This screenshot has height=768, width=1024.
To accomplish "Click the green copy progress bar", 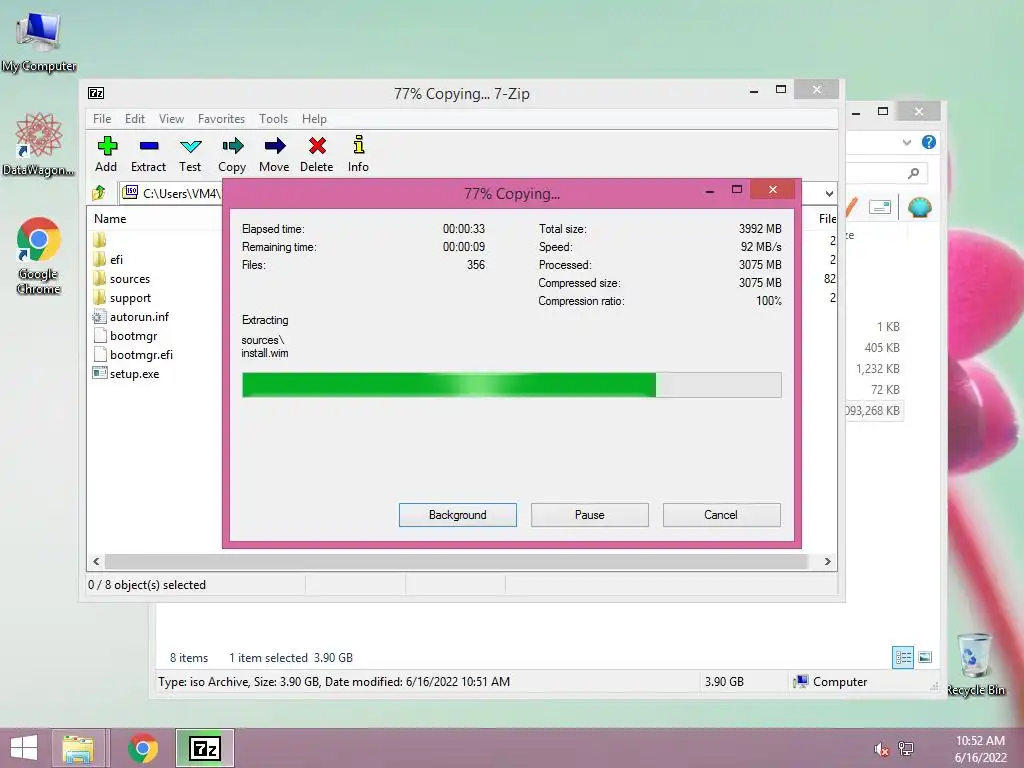I will pyautogui.click(x=511, y=385).
